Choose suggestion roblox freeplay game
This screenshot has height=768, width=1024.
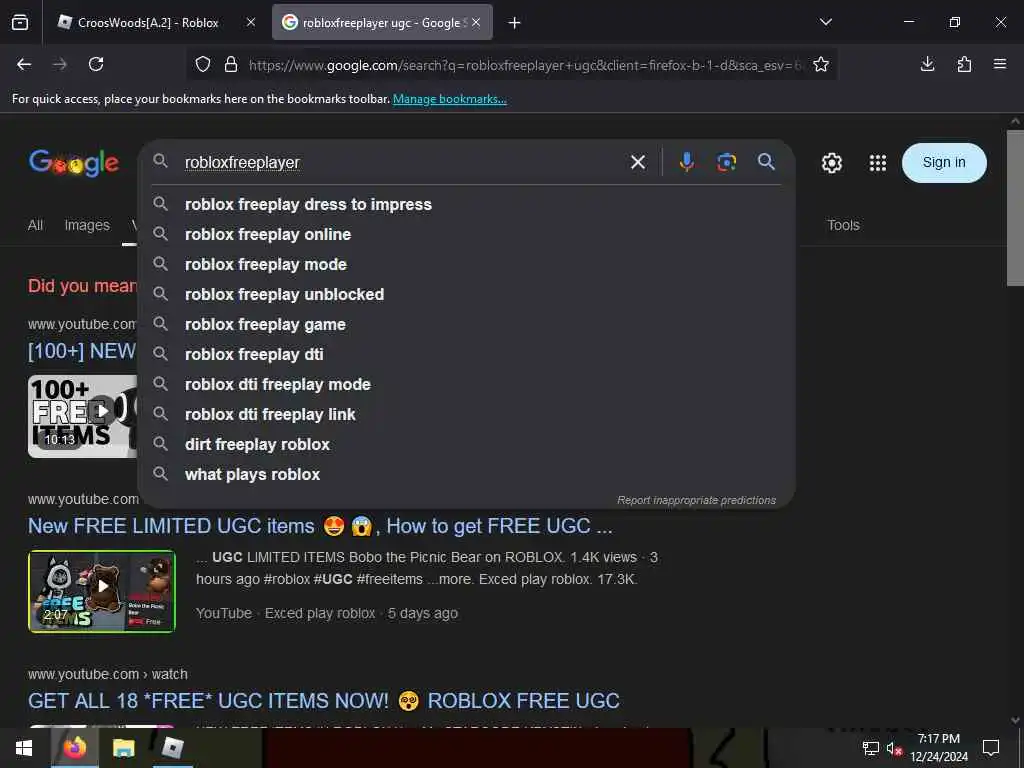coord(466,325)
